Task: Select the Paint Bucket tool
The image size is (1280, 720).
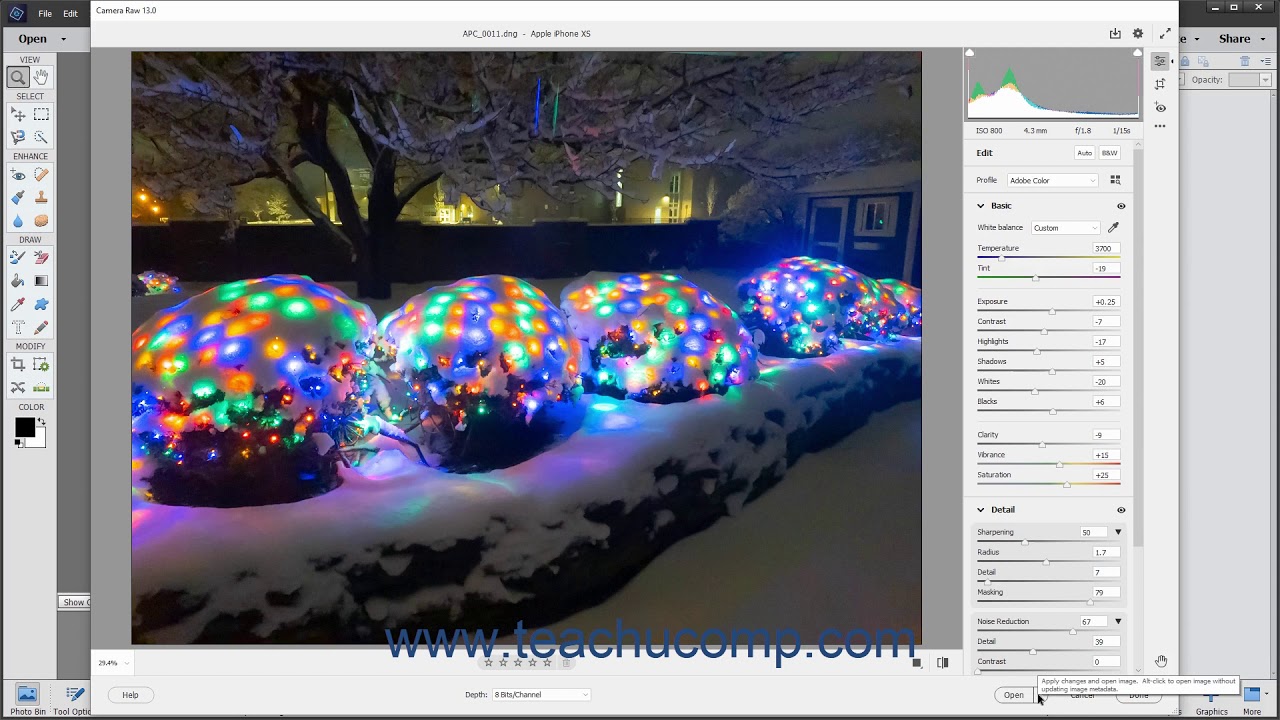Action: pyautogui.click(x=18, y=281)
